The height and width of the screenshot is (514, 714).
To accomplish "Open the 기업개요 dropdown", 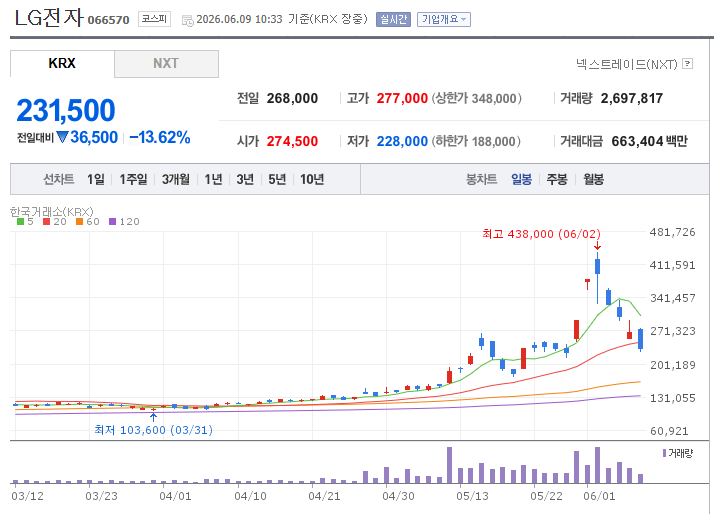I will tap(444, 19).
